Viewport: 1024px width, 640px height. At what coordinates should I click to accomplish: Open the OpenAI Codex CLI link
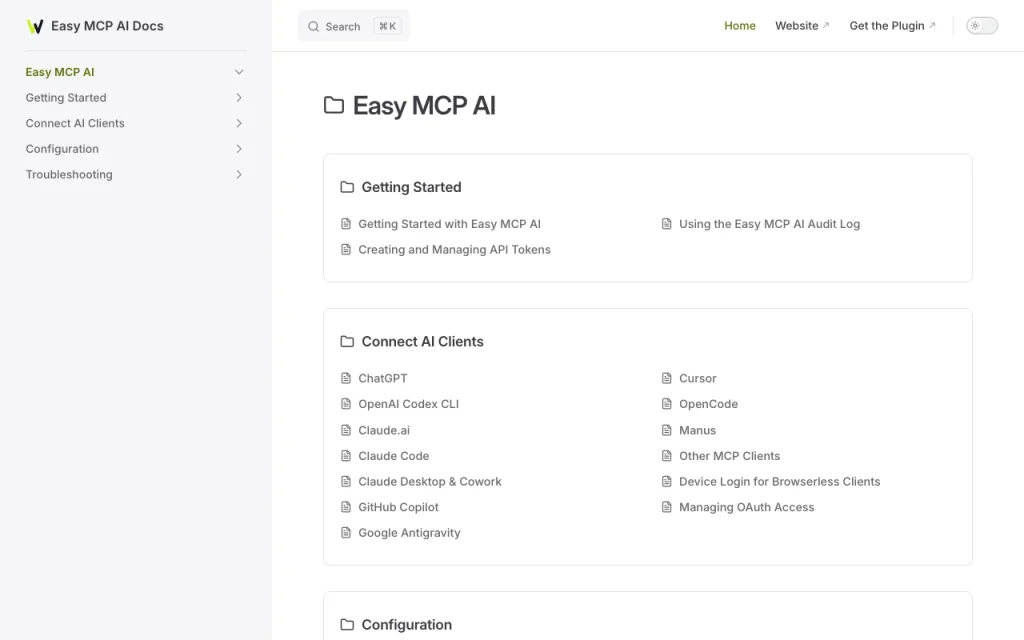pyautogui.click(x=409, y=404)
